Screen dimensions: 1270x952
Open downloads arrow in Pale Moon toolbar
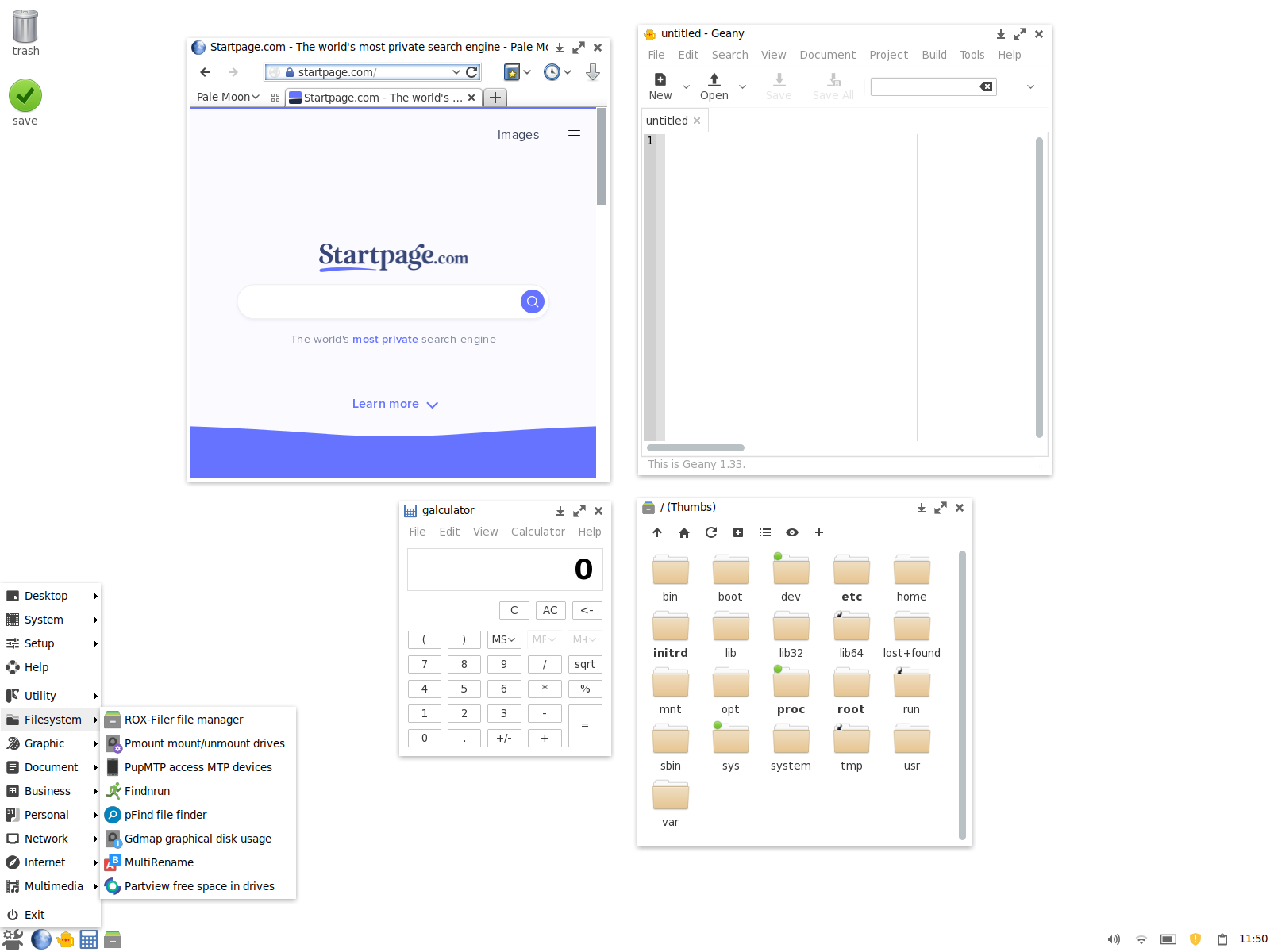[593, 72]
